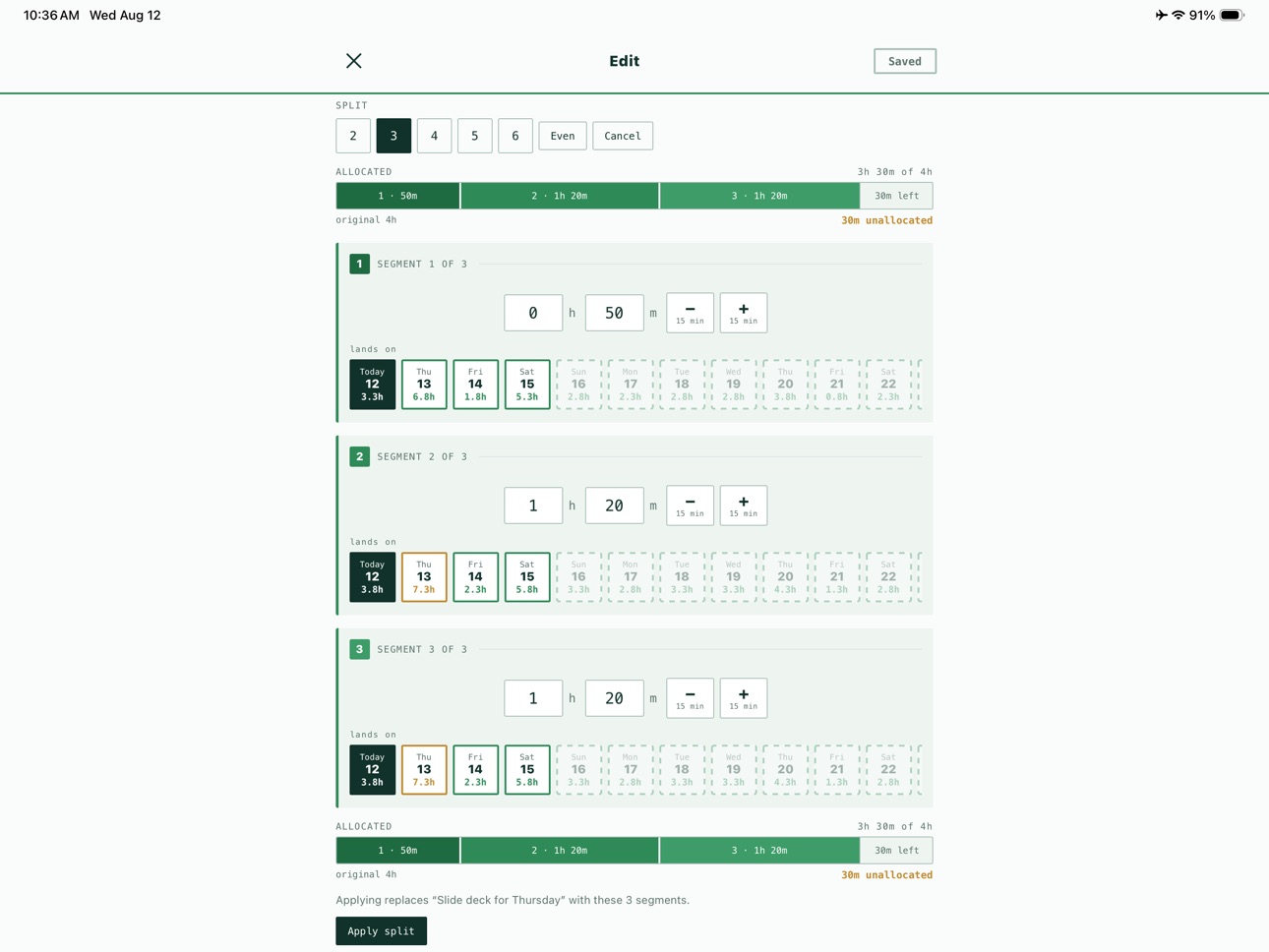Image resolution: width=1269 pixels, height=952 pixels.
Task: Split into 2 segments
Action: [x=353, y=136]
